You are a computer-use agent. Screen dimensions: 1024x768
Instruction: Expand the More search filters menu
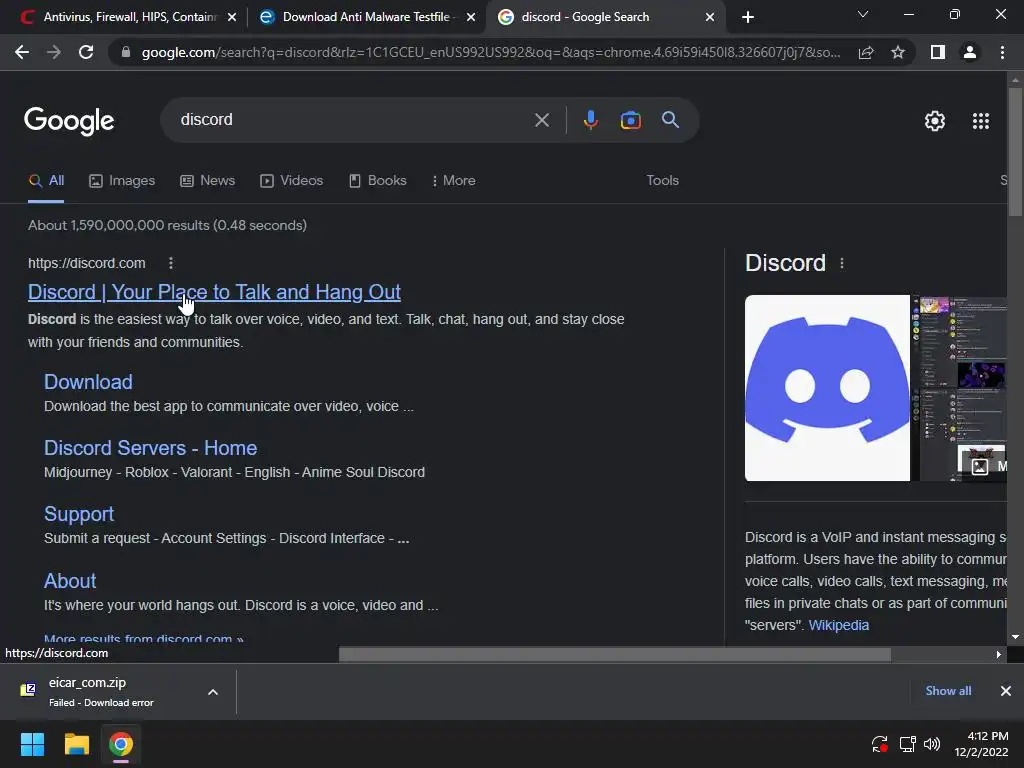coord(453,181)
